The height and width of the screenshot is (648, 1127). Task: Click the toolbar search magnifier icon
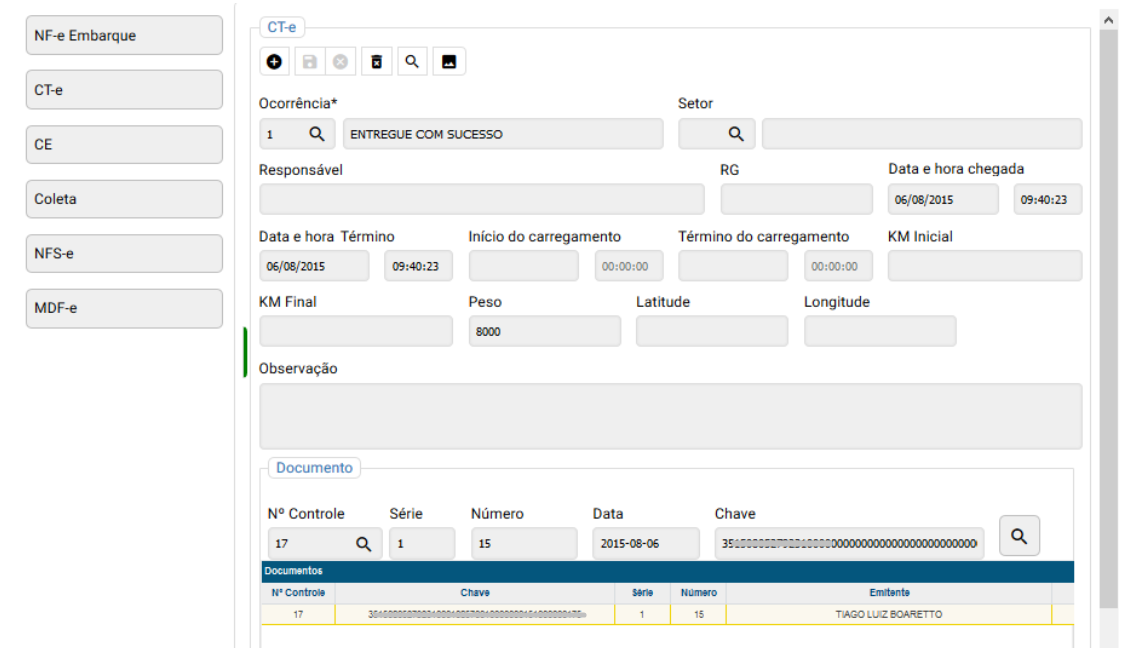tap(411, 62)
